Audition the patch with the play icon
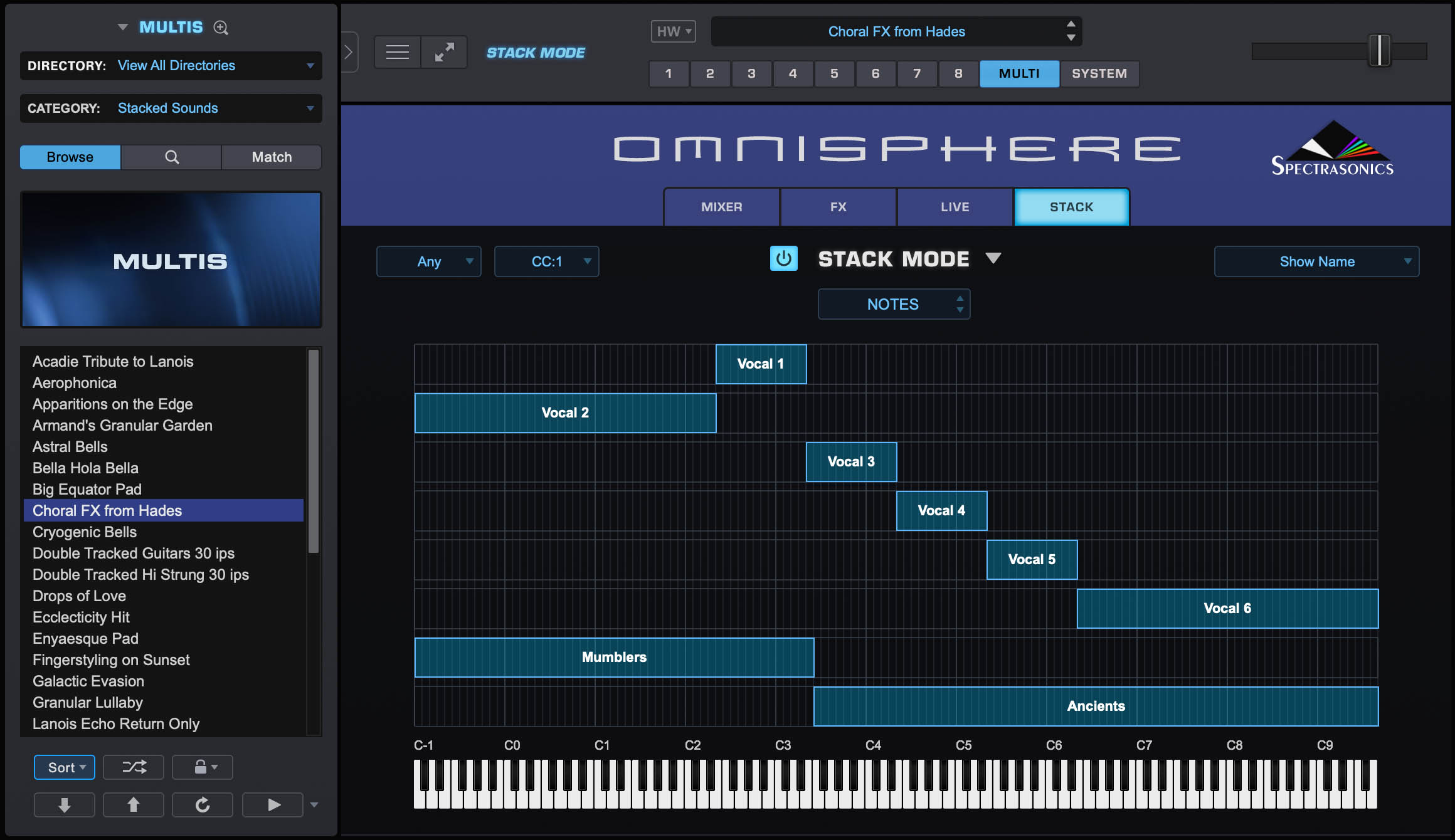The image size is (1455, 840). 272,804
